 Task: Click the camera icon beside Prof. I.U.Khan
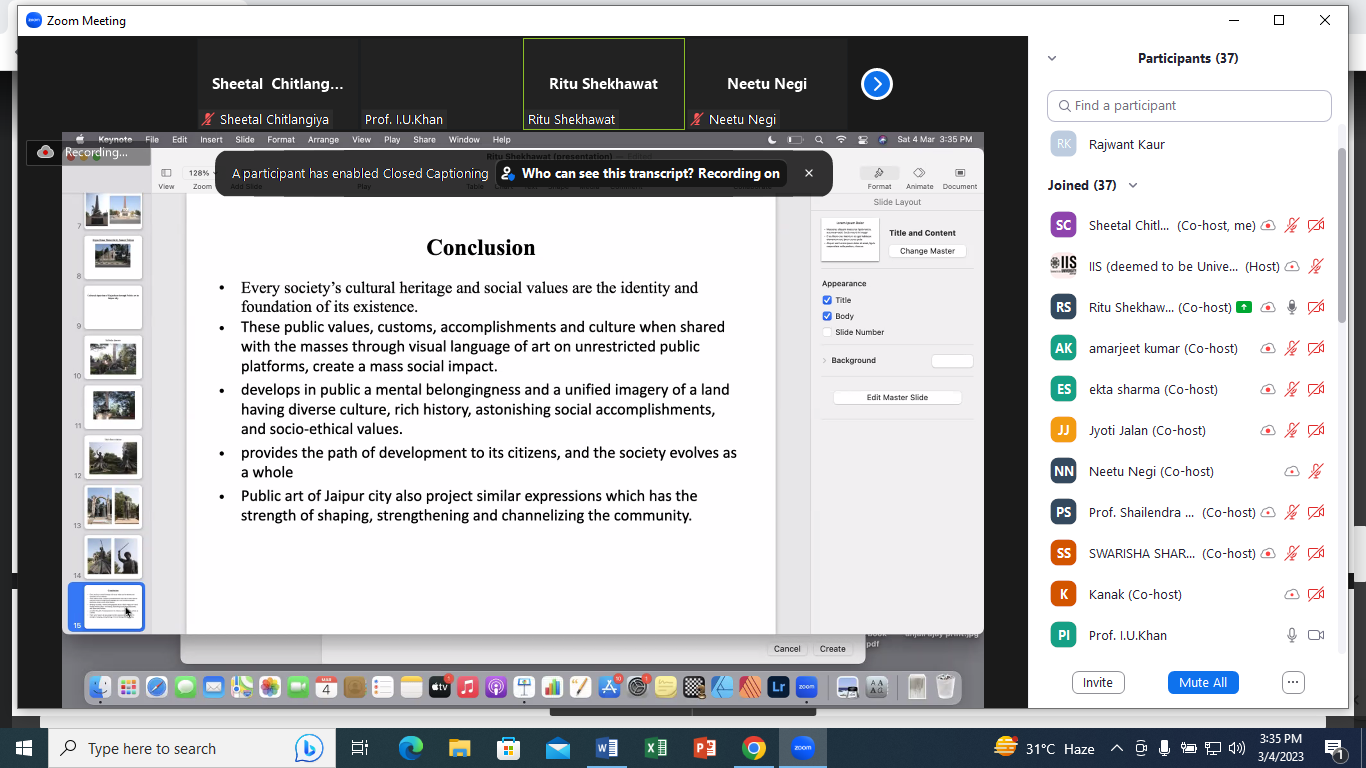[x=1316, y=635]
